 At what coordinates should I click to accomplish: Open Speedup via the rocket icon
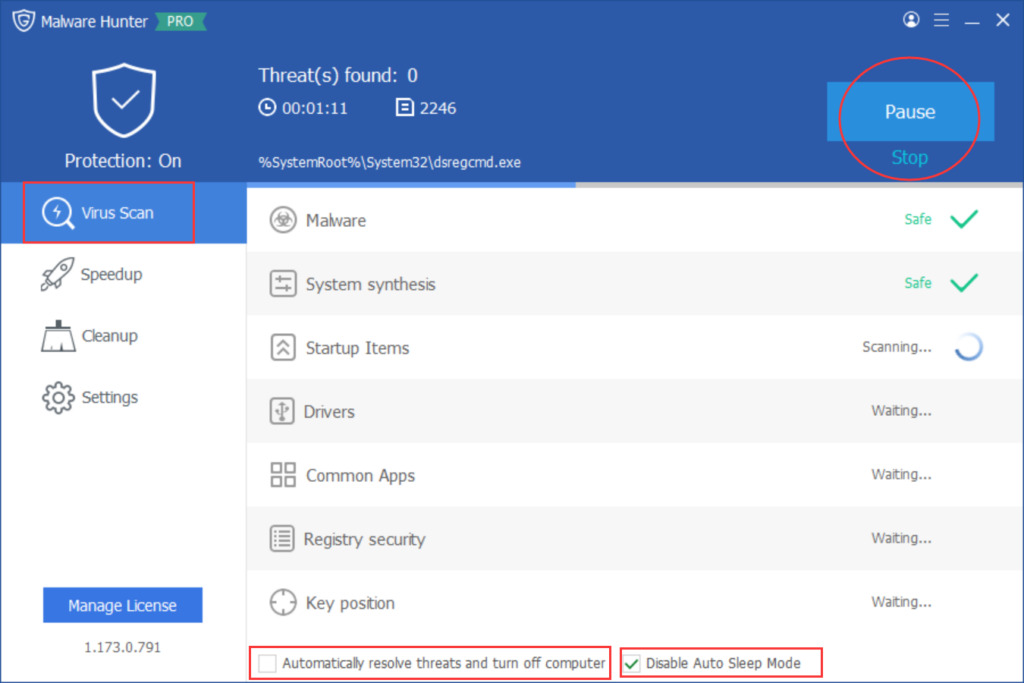coord(57,274)
